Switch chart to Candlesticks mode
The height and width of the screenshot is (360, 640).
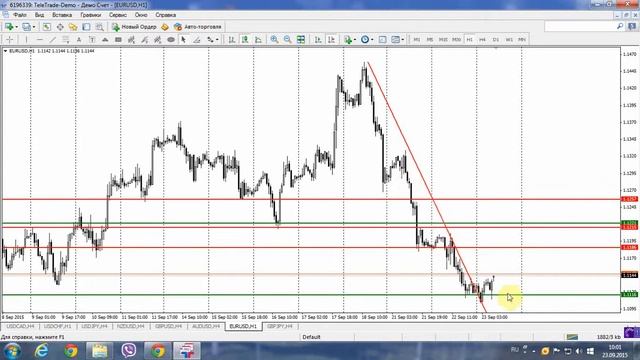(245, 40)
